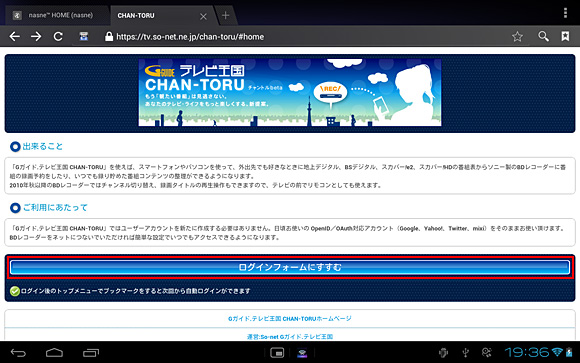
Task: Star this page as a favorite
Action: click(517, 36)
